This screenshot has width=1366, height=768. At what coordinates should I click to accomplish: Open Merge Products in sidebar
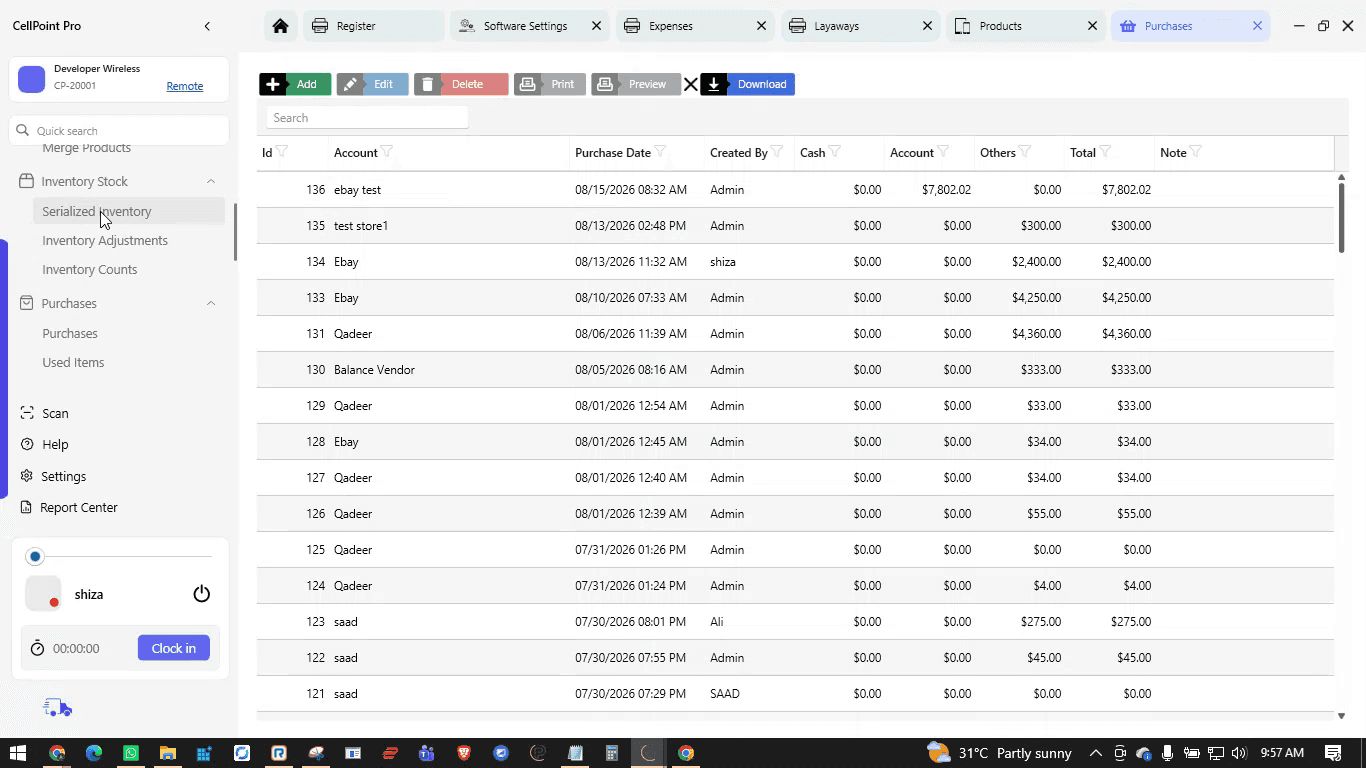point(86,148)
